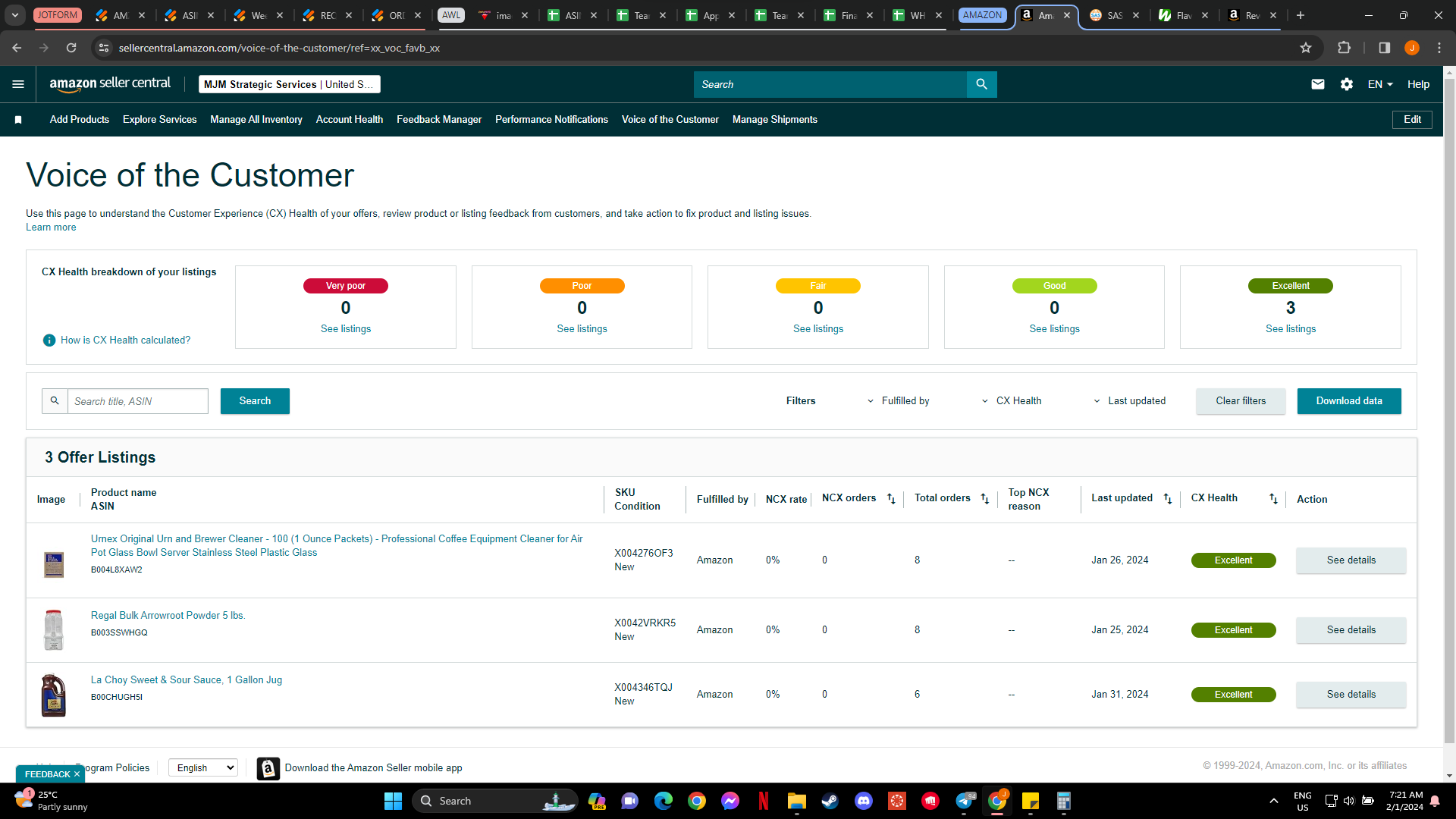Open Manage Shipments
Screen dimensions: 1456x819
(775, 120)
